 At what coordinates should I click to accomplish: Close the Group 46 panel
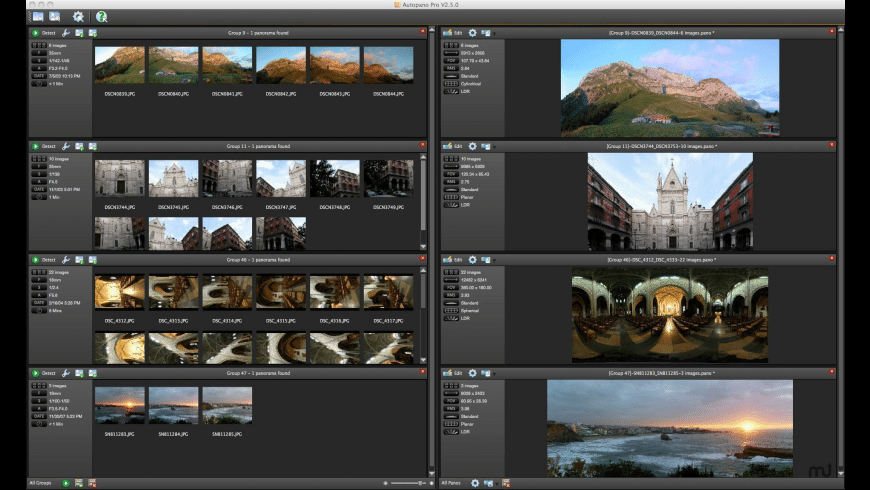(422, 258)
